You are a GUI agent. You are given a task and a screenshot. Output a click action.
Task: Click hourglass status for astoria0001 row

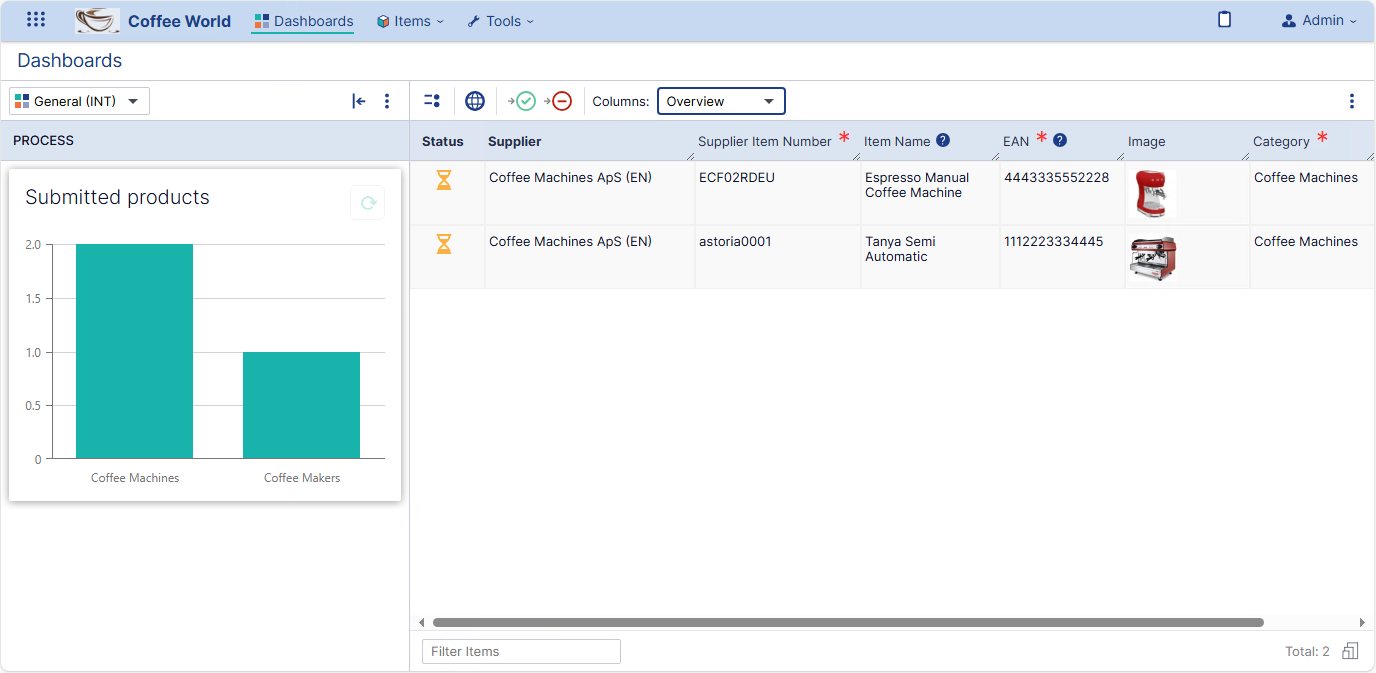(x=444, y=244)
